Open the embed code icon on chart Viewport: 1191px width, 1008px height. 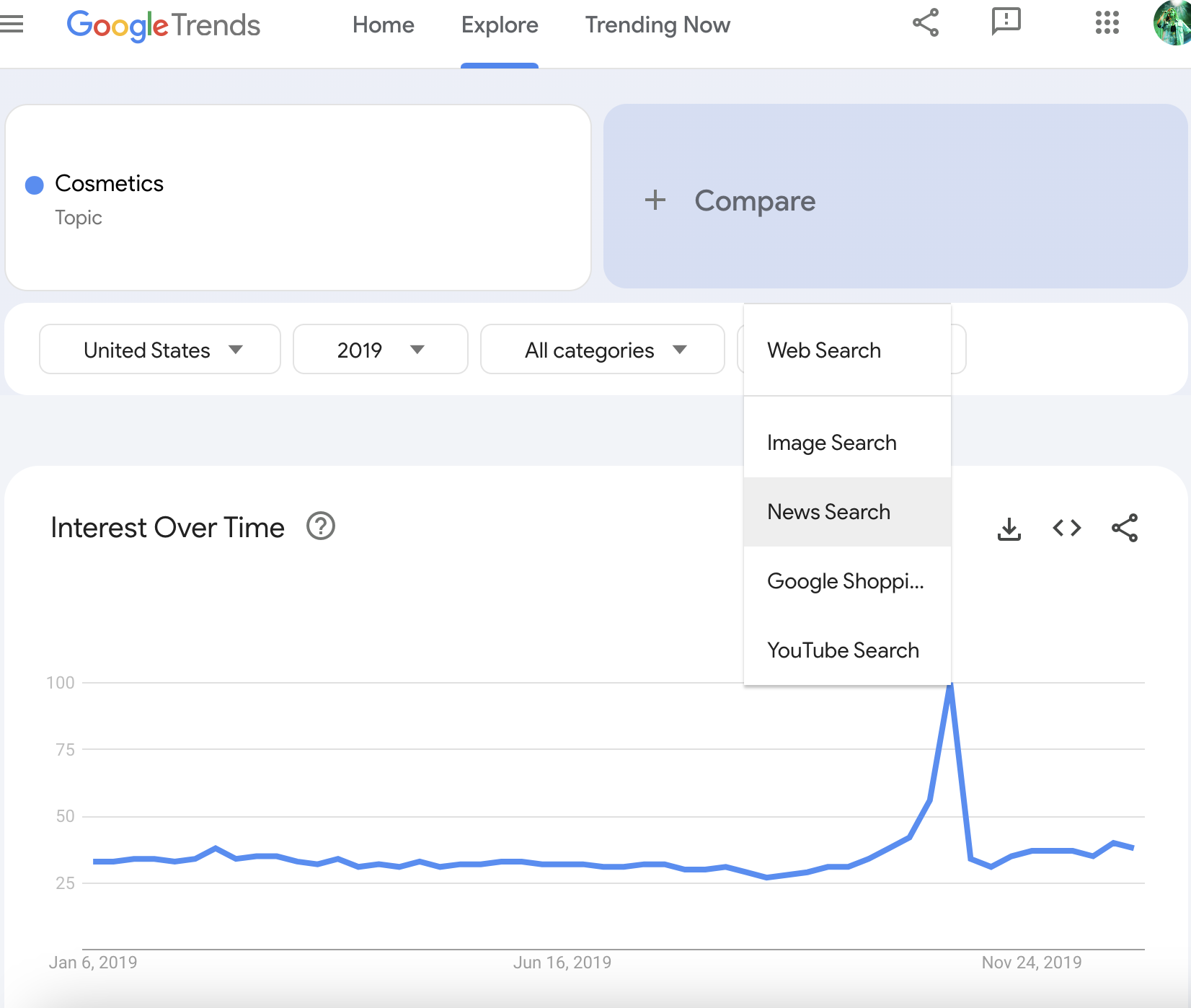(x=1067, y=529)
